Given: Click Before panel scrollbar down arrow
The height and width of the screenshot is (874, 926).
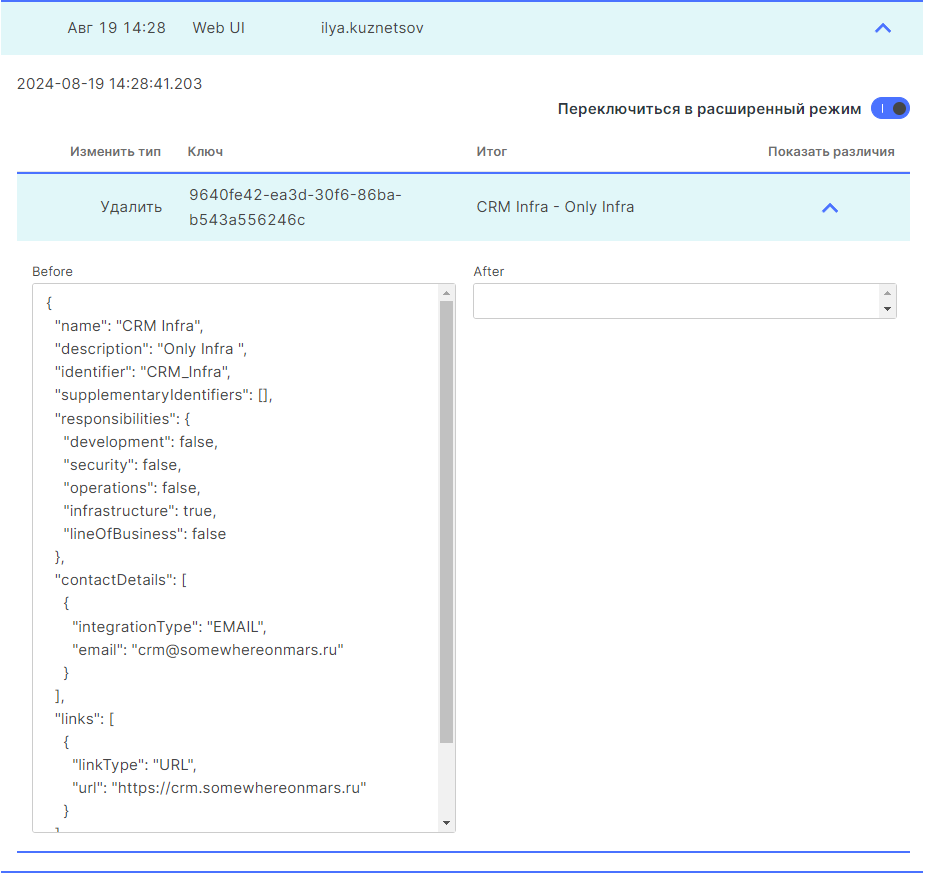Looking at the screenshot, I should tap(446, 822).
